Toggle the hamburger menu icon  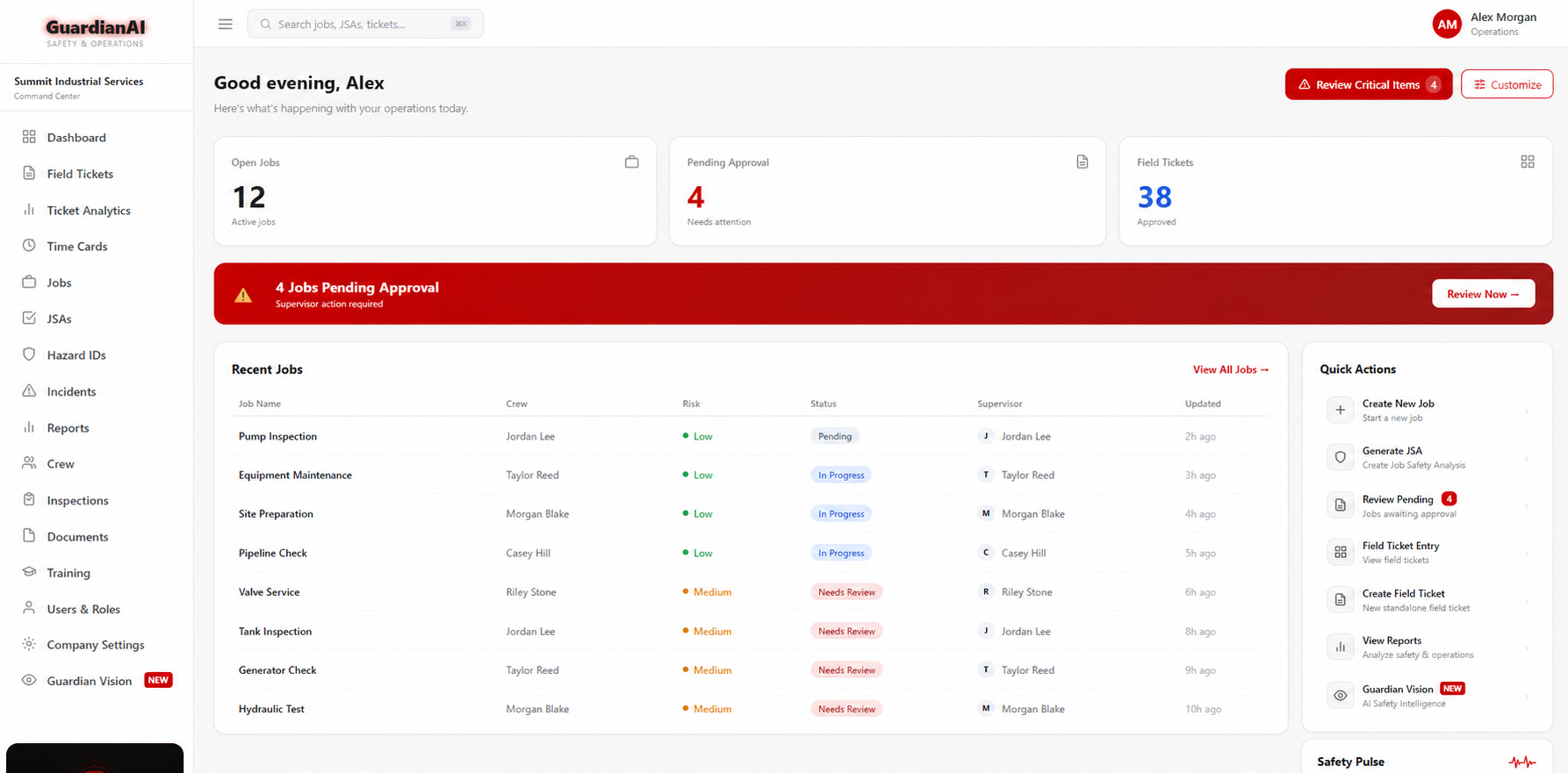[x=226, y=24]
